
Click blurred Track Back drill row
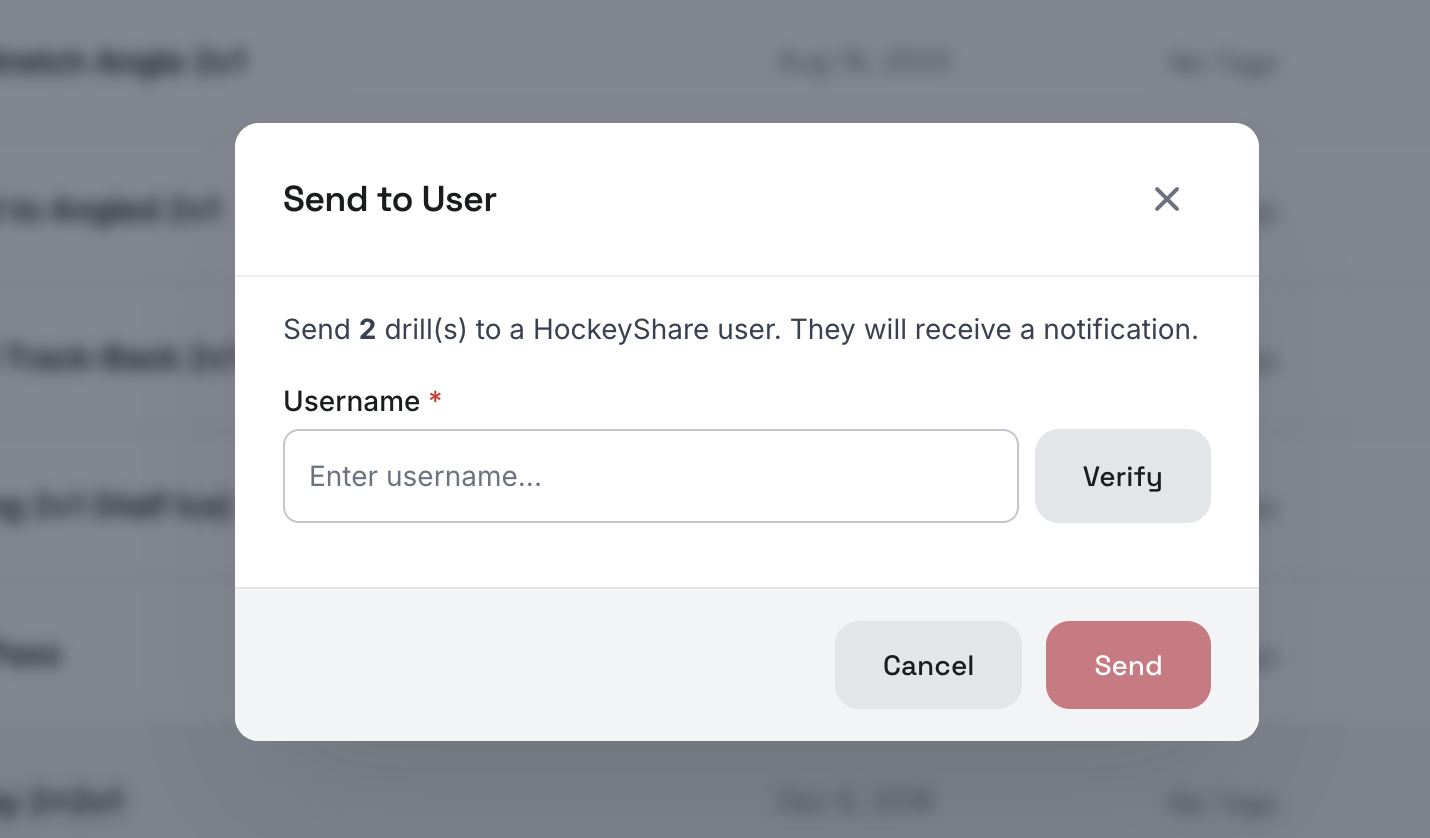(x=118, y=357)
